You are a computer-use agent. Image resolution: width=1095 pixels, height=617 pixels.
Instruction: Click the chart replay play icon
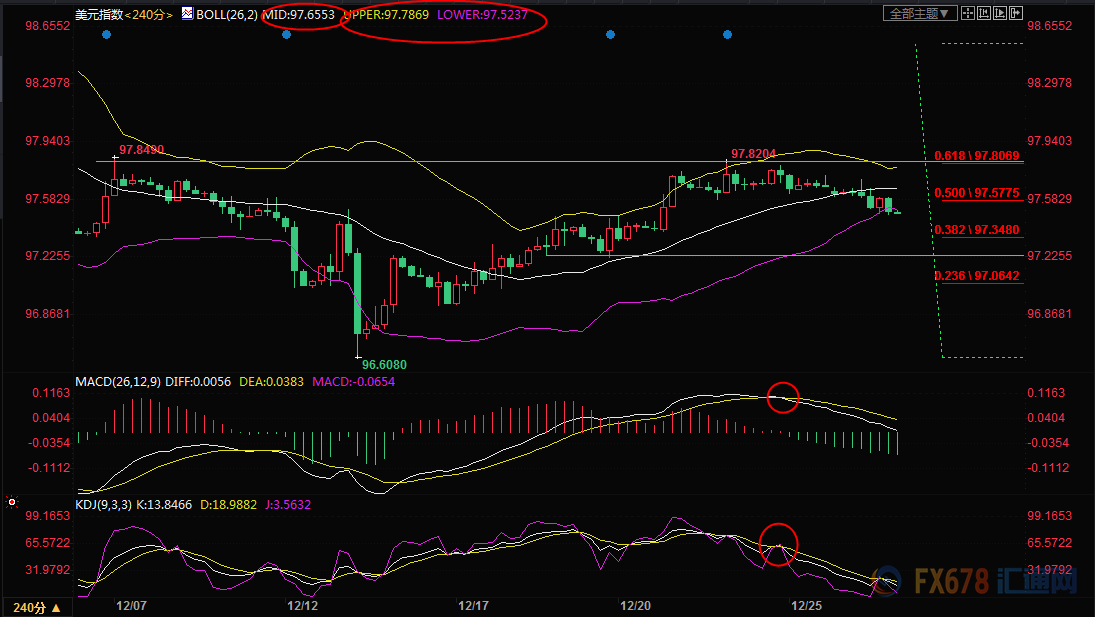coord(1002,13)
